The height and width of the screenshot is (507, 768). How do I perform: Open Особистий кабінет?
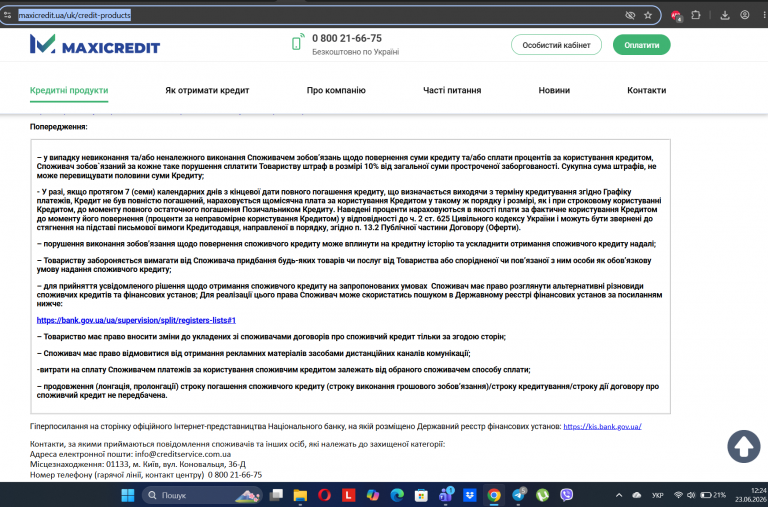click(x=556, y=45)
